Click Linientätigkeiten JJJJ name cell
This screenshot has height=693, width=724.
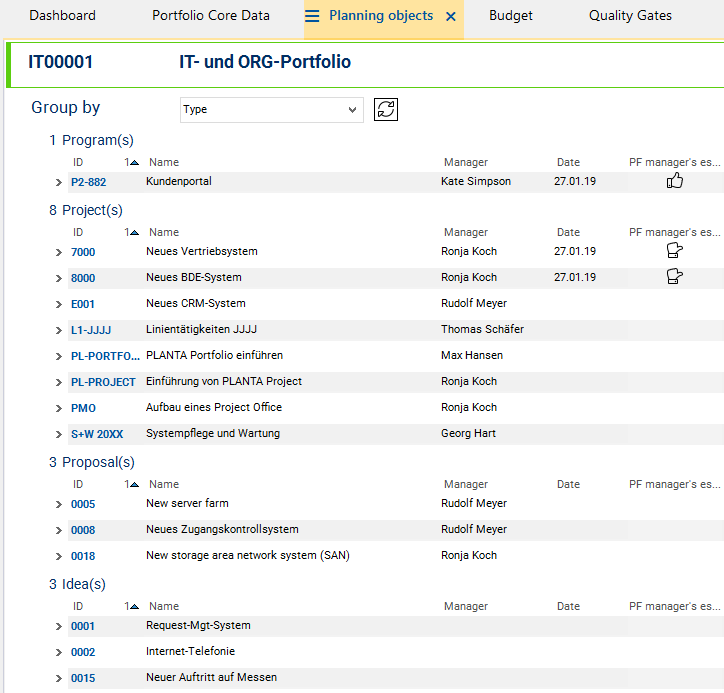point(201,329)
